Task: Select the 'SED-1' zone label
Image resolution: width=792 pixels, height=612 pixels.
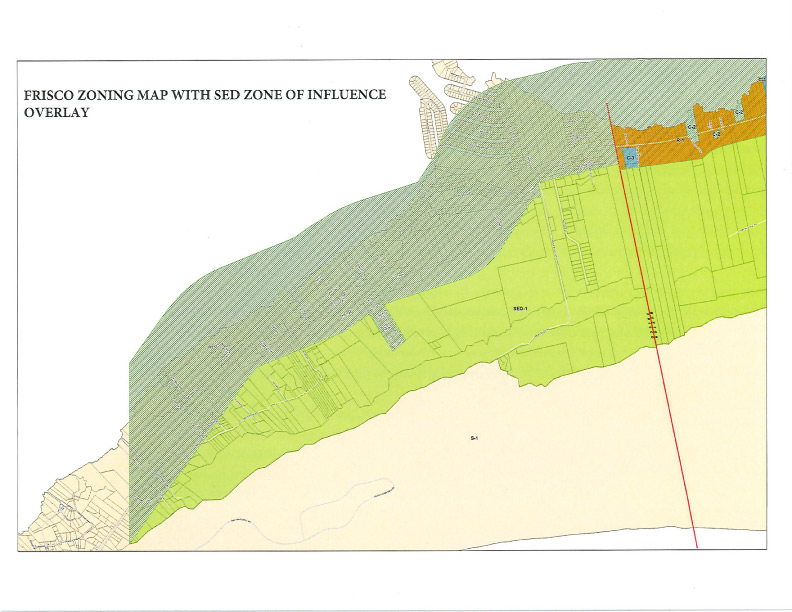Action: pyautogui.click(x=520, y=308)
